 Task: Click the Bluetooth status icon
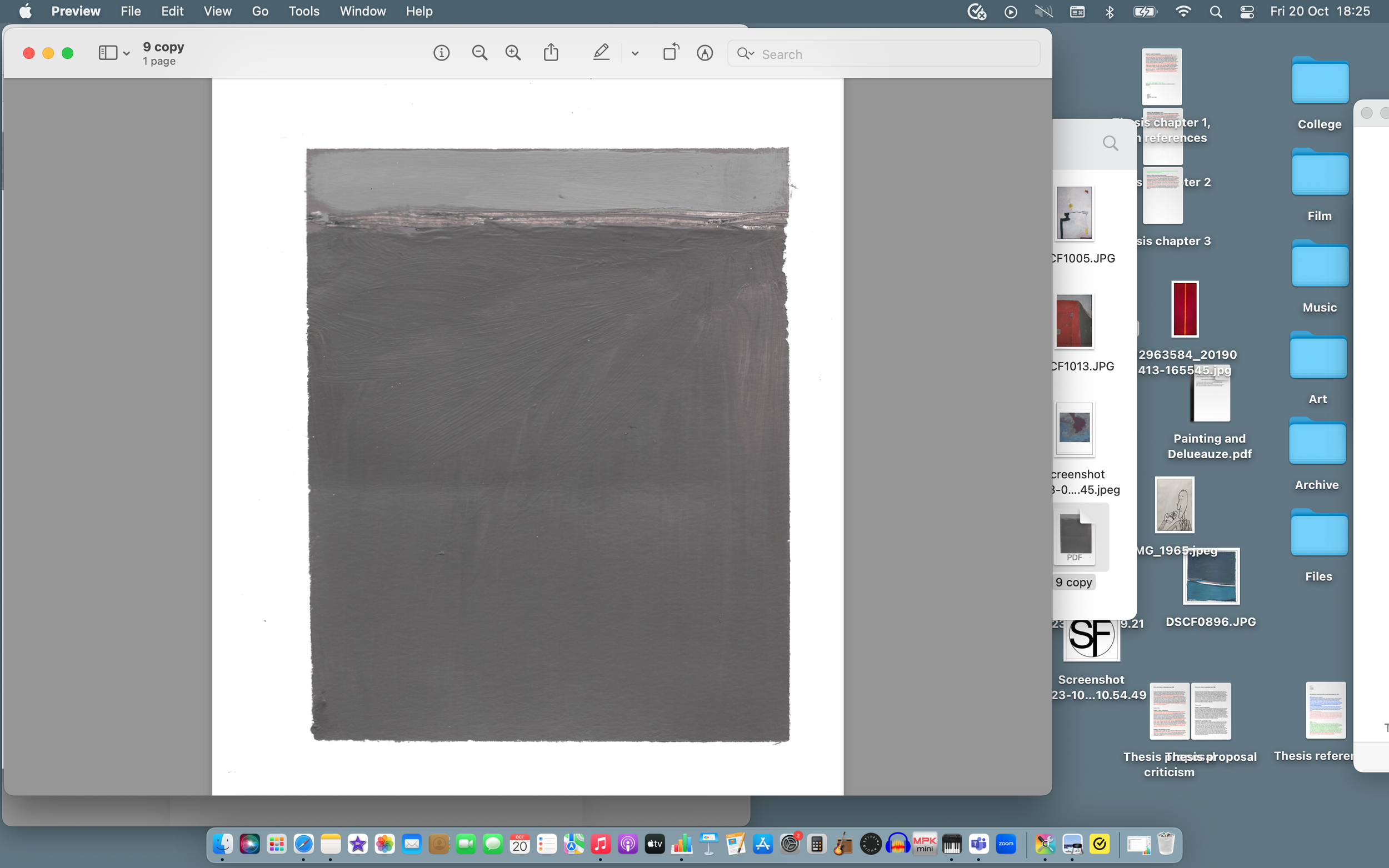pyautogui.click(x=1110, y=12)
